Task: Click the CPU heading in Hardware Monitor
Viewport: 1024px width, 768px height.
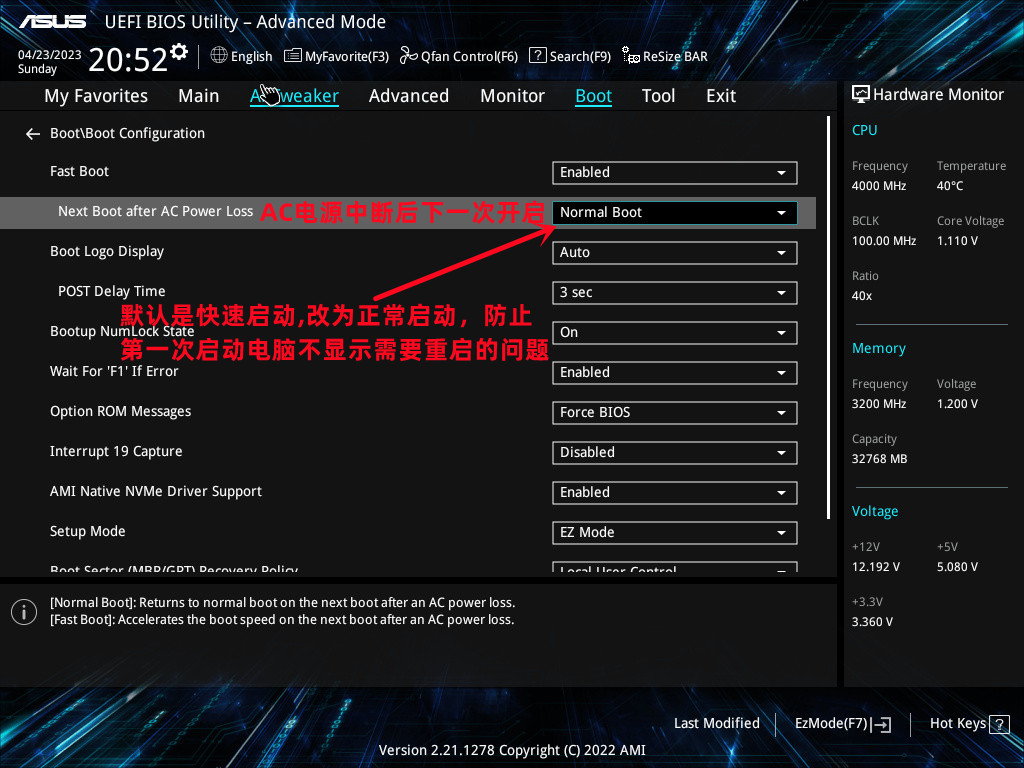Action: (x=865, y=131)
